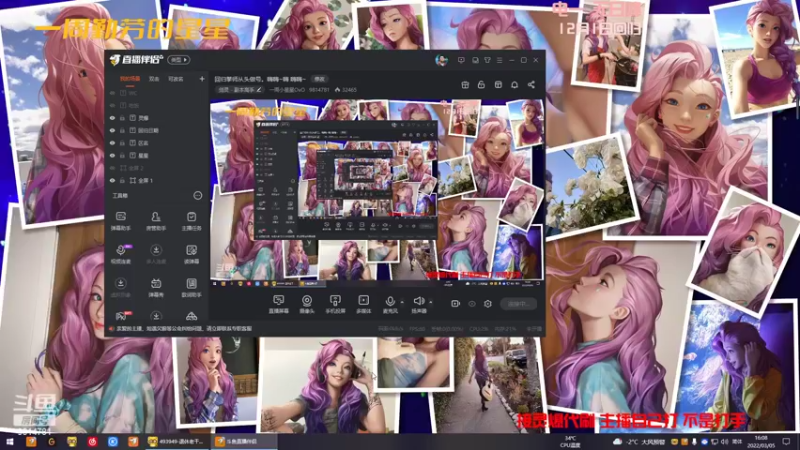This screenshot has width=800, height=450.
Task: Click the grey live status button at bottom right
Action: 518,304
